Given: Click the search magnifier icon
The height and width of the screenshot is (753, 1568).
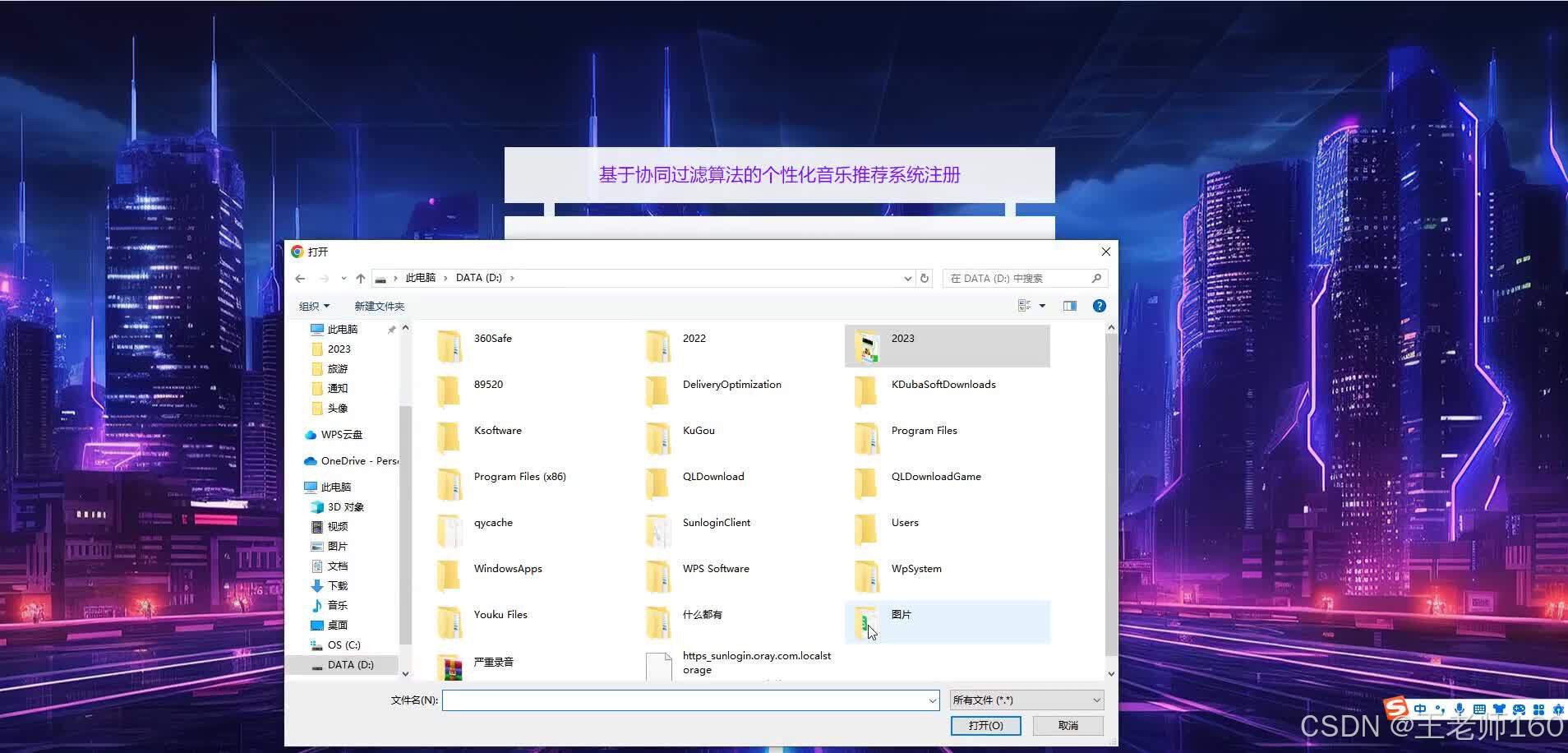Looking at the screenshot, I should (1096, 279).
